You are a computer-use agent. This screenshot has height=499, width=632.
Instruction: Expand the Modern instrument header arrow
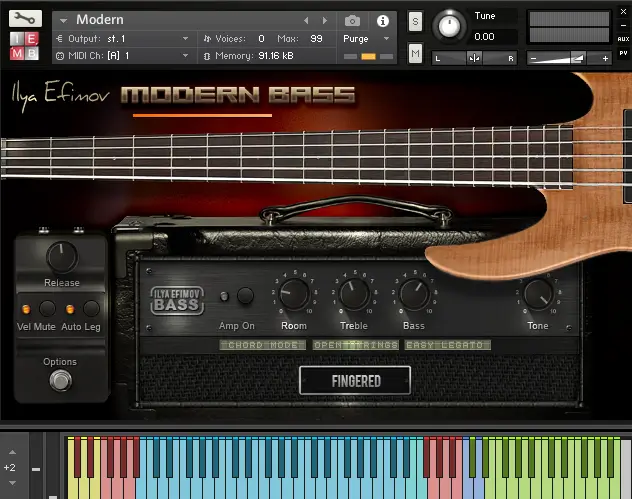point(63,20)
